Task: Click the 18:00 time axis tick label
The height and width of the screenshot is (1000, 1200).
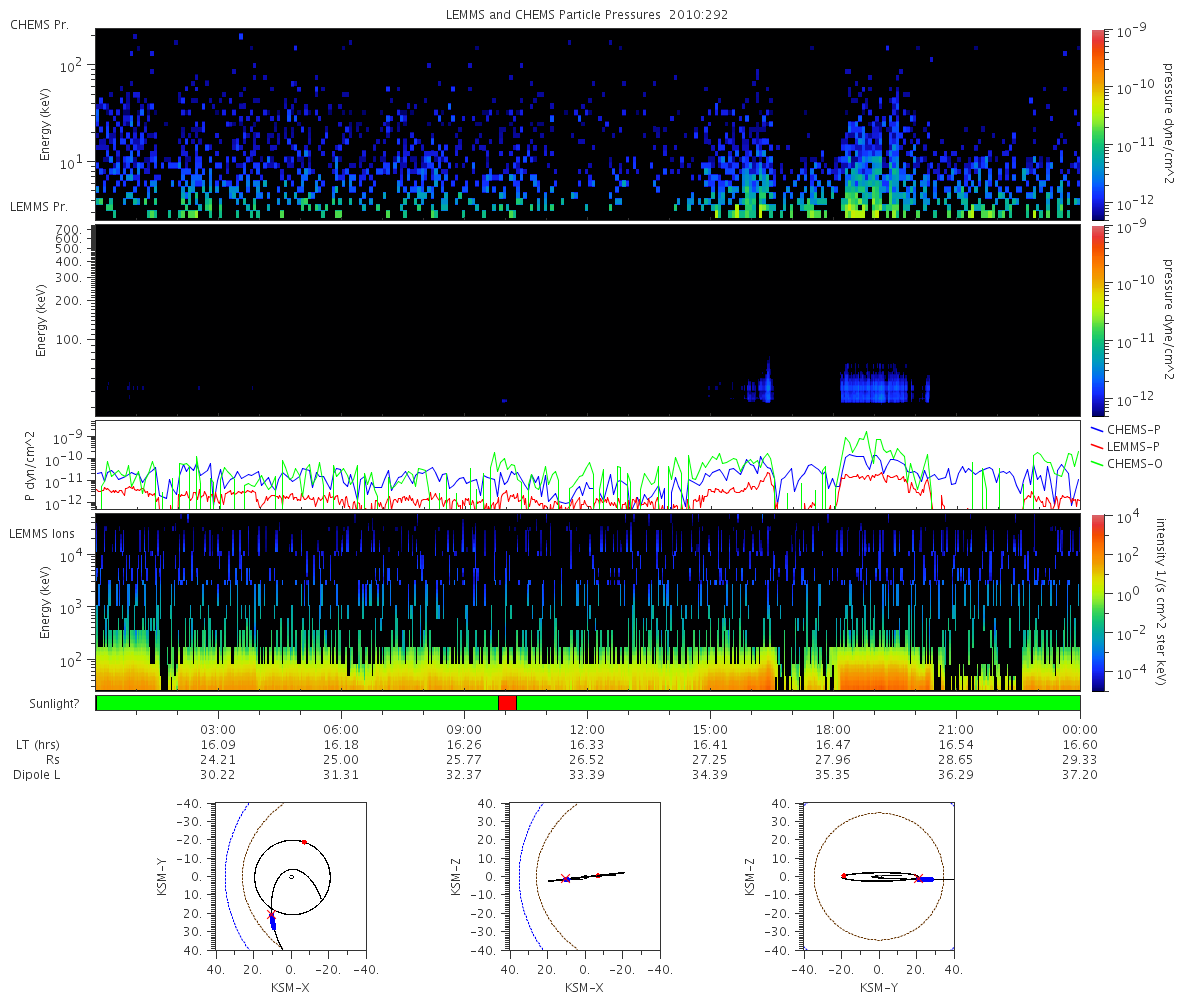Action: 833,730
